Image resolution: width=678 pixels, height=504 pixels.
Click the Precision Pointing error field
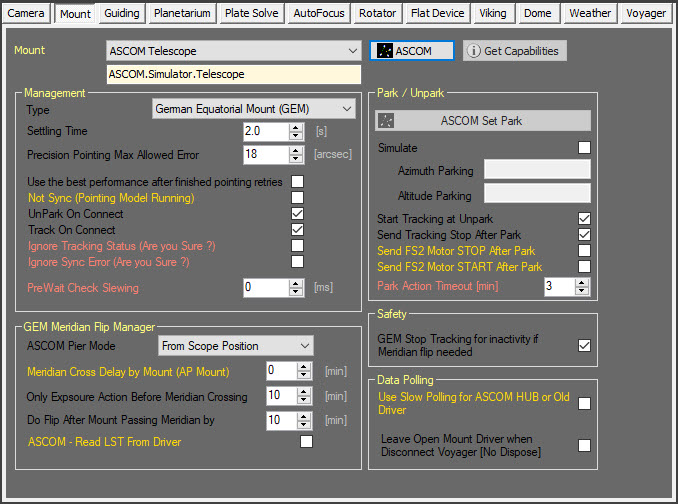click(266, 154)
